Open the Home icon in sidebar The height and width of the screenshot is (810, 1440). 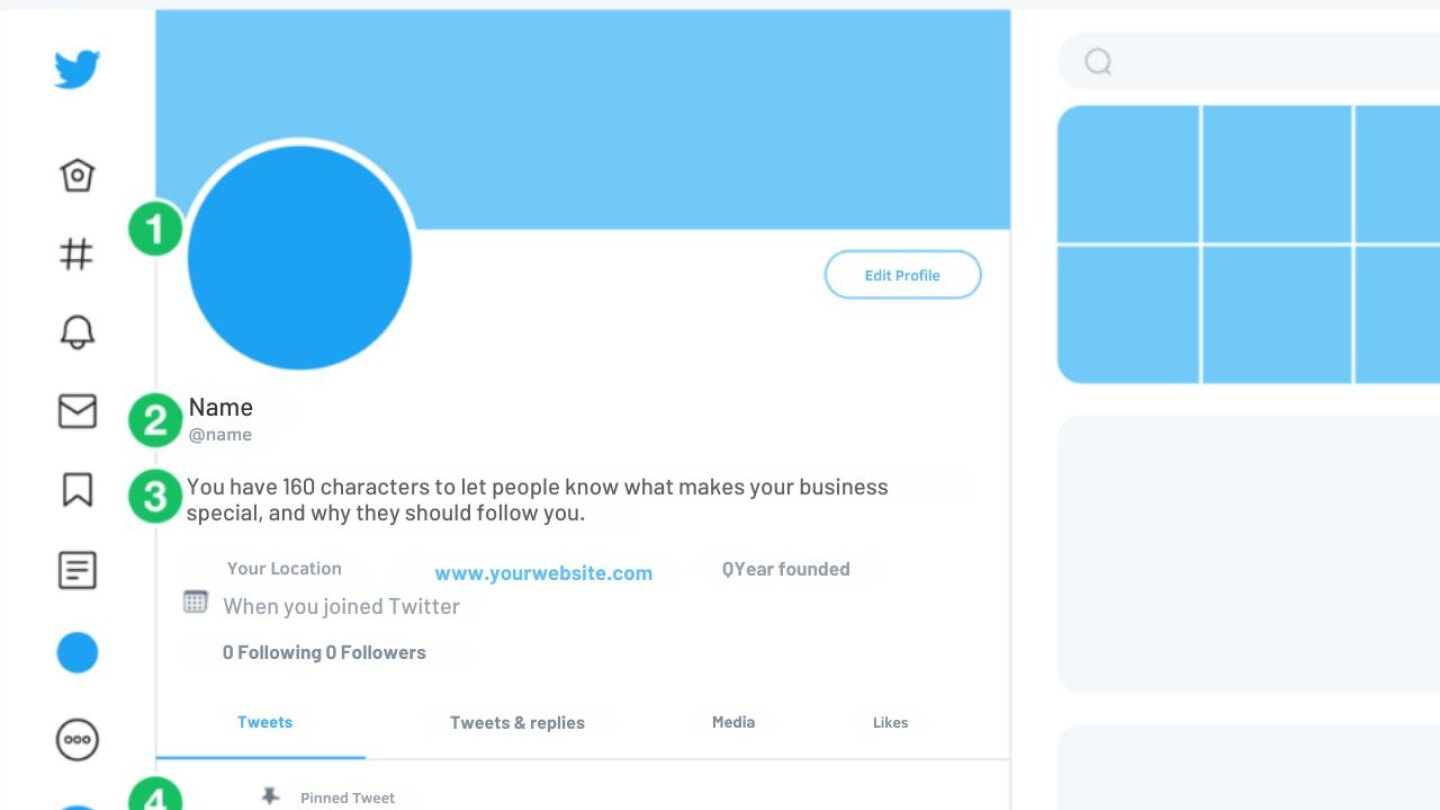point(77,175)
